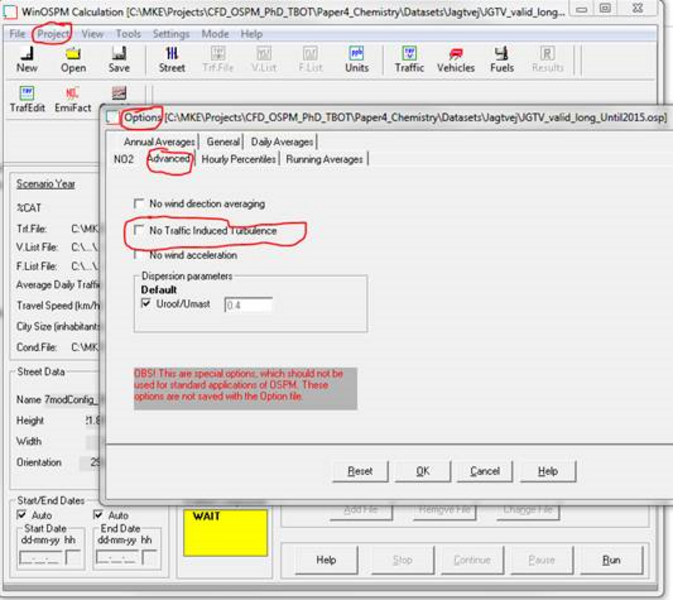Click the Uroof/Umast value field
Viewport: 673px width, 600px height.
[248, 304]
